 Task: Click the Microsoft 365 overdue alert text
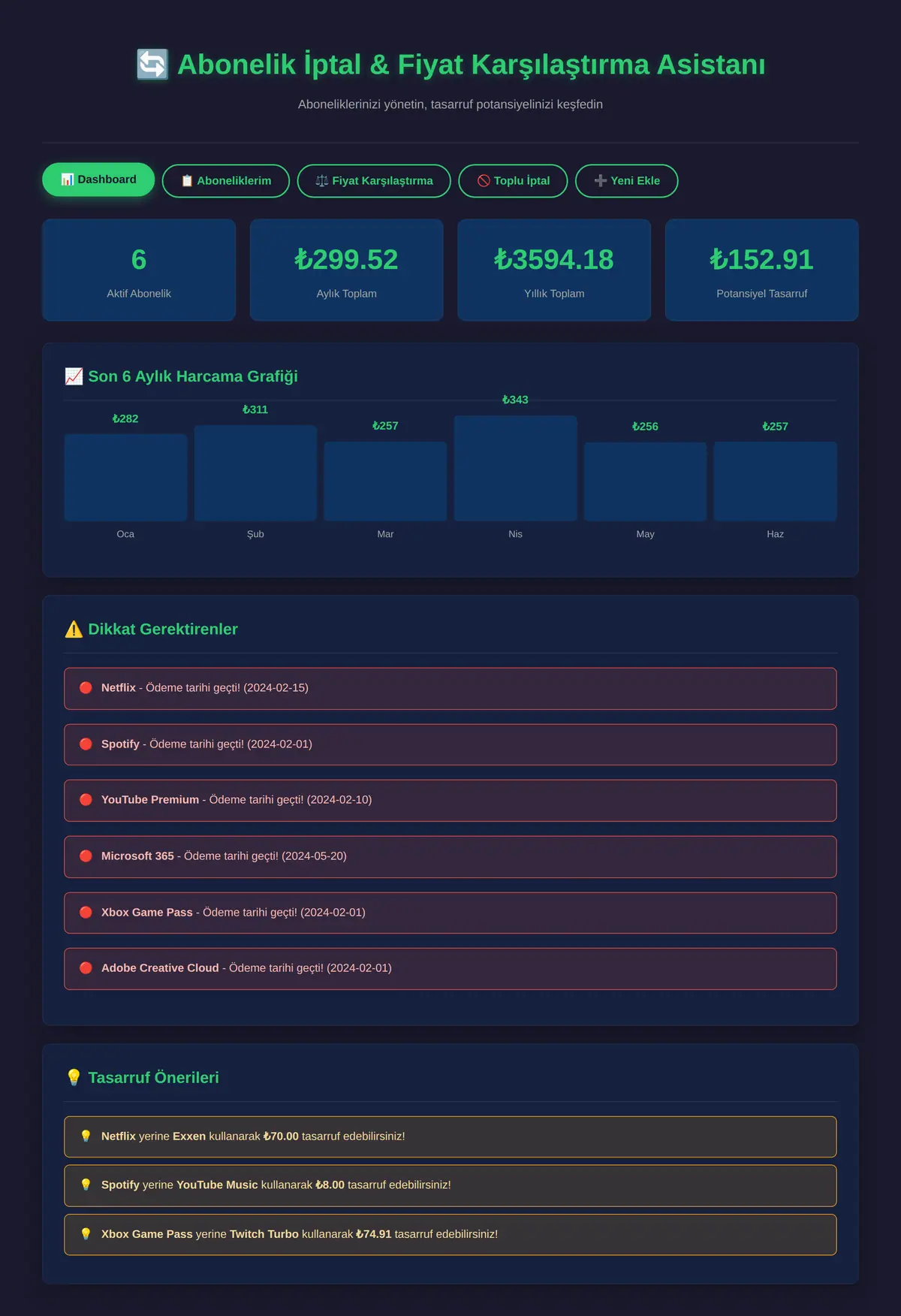224,856
